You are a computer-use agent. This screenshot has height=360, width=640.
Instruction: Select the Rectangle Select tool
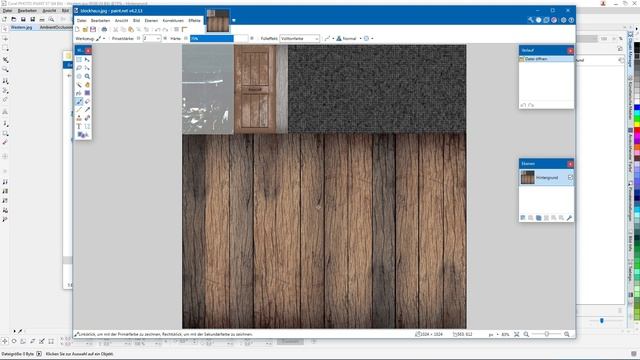tap(79, 60)
